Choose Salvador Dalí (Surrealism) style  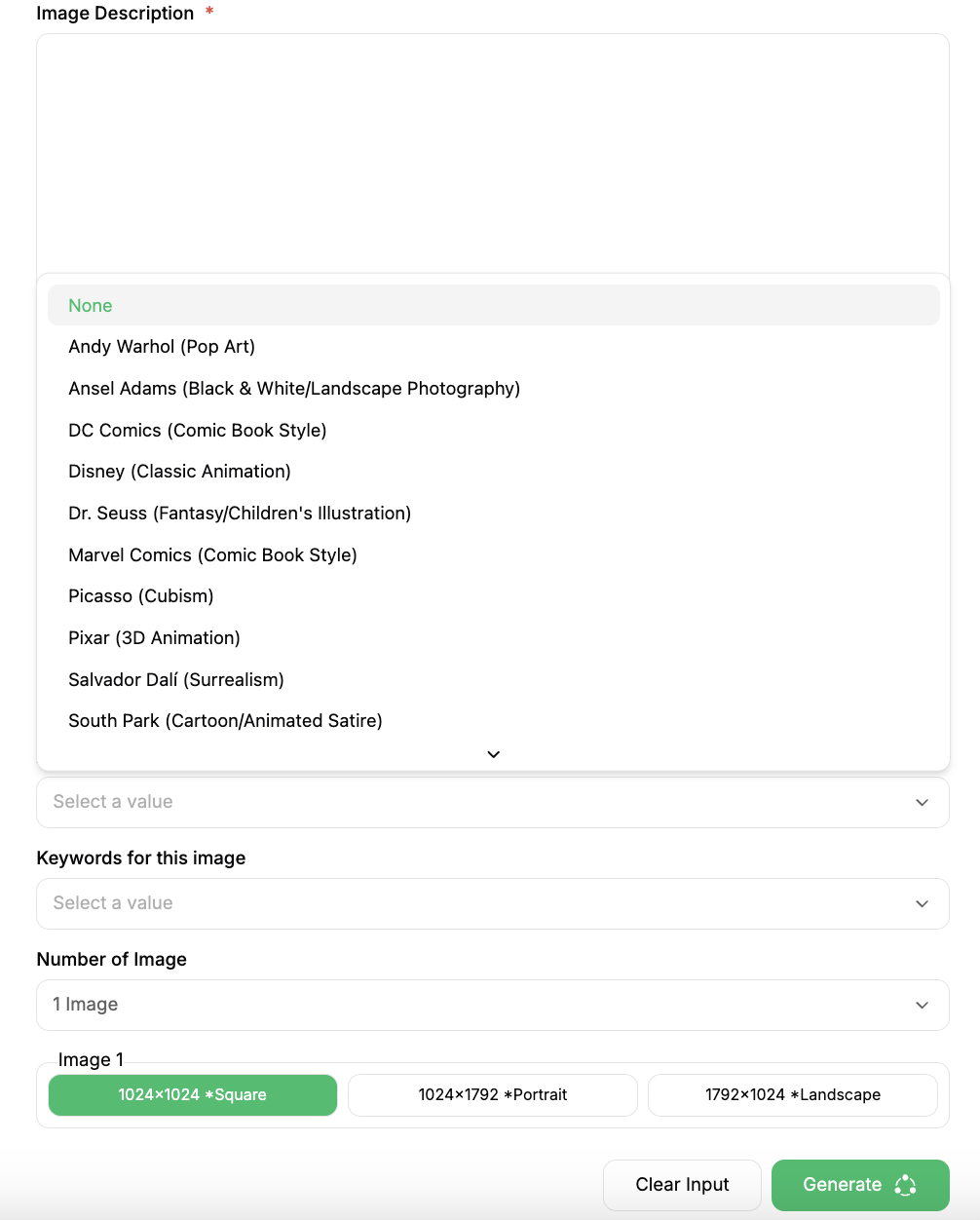176,680
